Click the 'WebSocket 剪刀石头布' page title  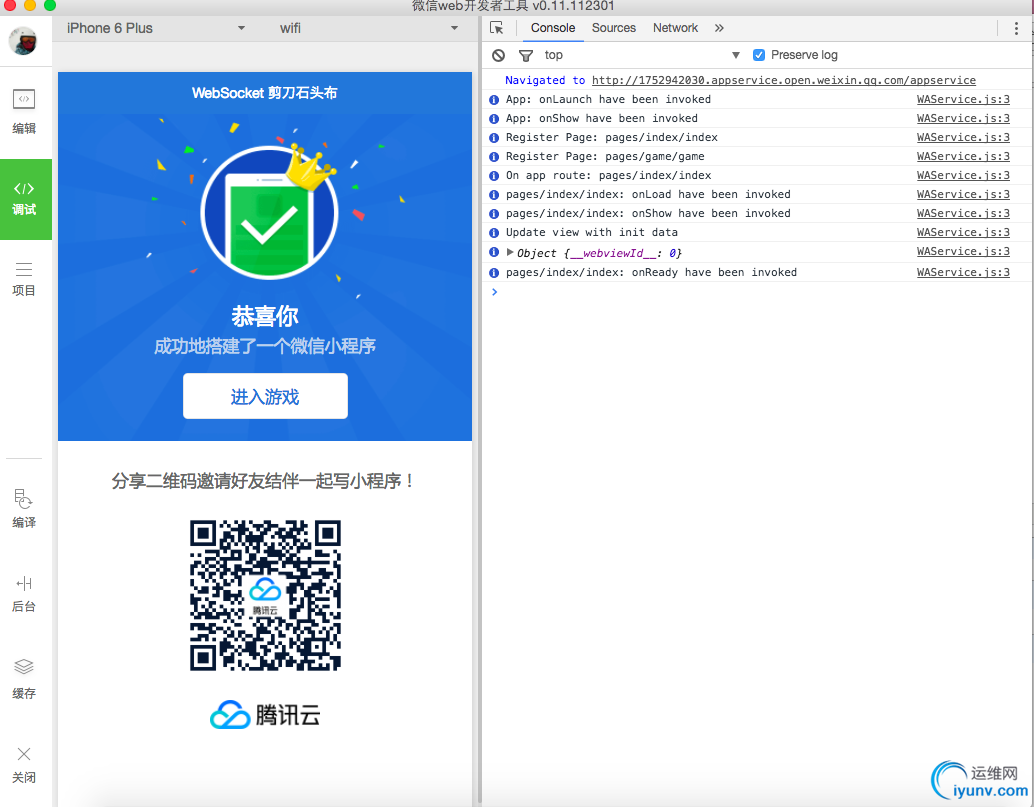265,93
